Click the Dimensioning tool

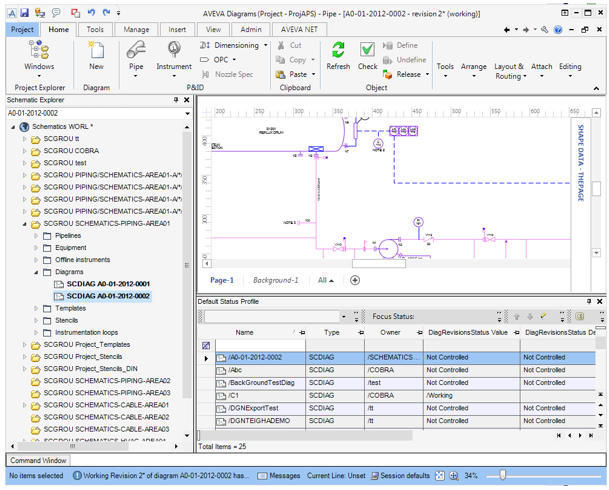tap(233, 45)
